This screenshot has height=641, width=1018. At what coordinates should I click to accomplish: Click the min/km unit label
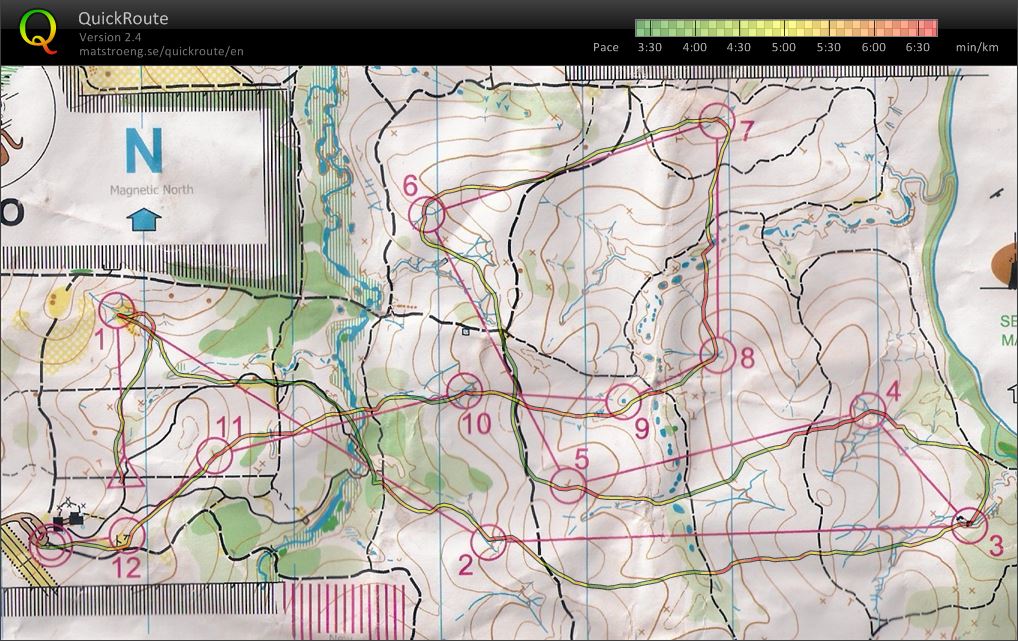click(977, 47)
